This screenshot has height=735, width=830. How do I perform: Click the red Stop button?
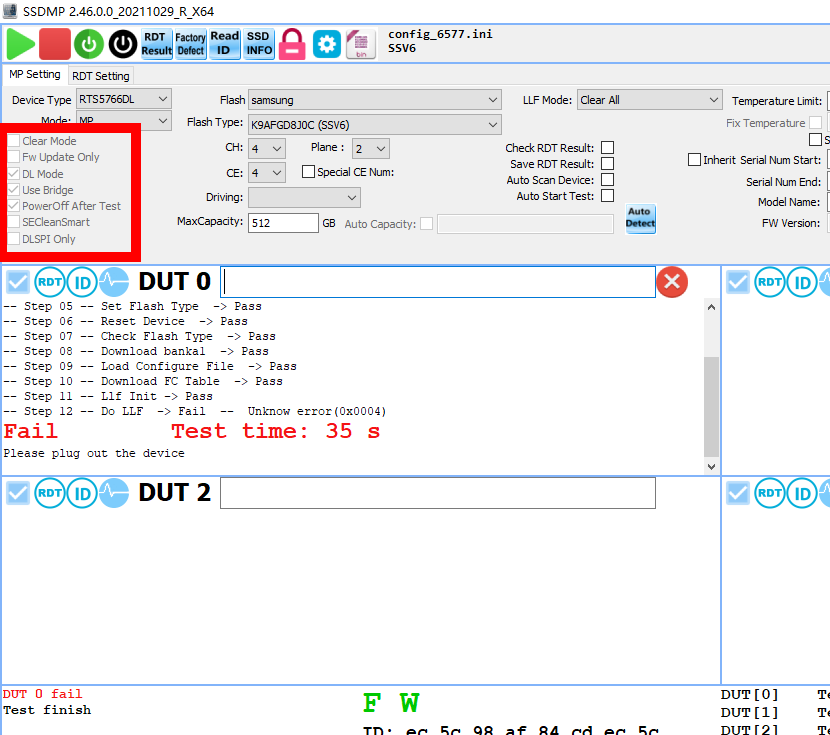[x=55, y=44]
